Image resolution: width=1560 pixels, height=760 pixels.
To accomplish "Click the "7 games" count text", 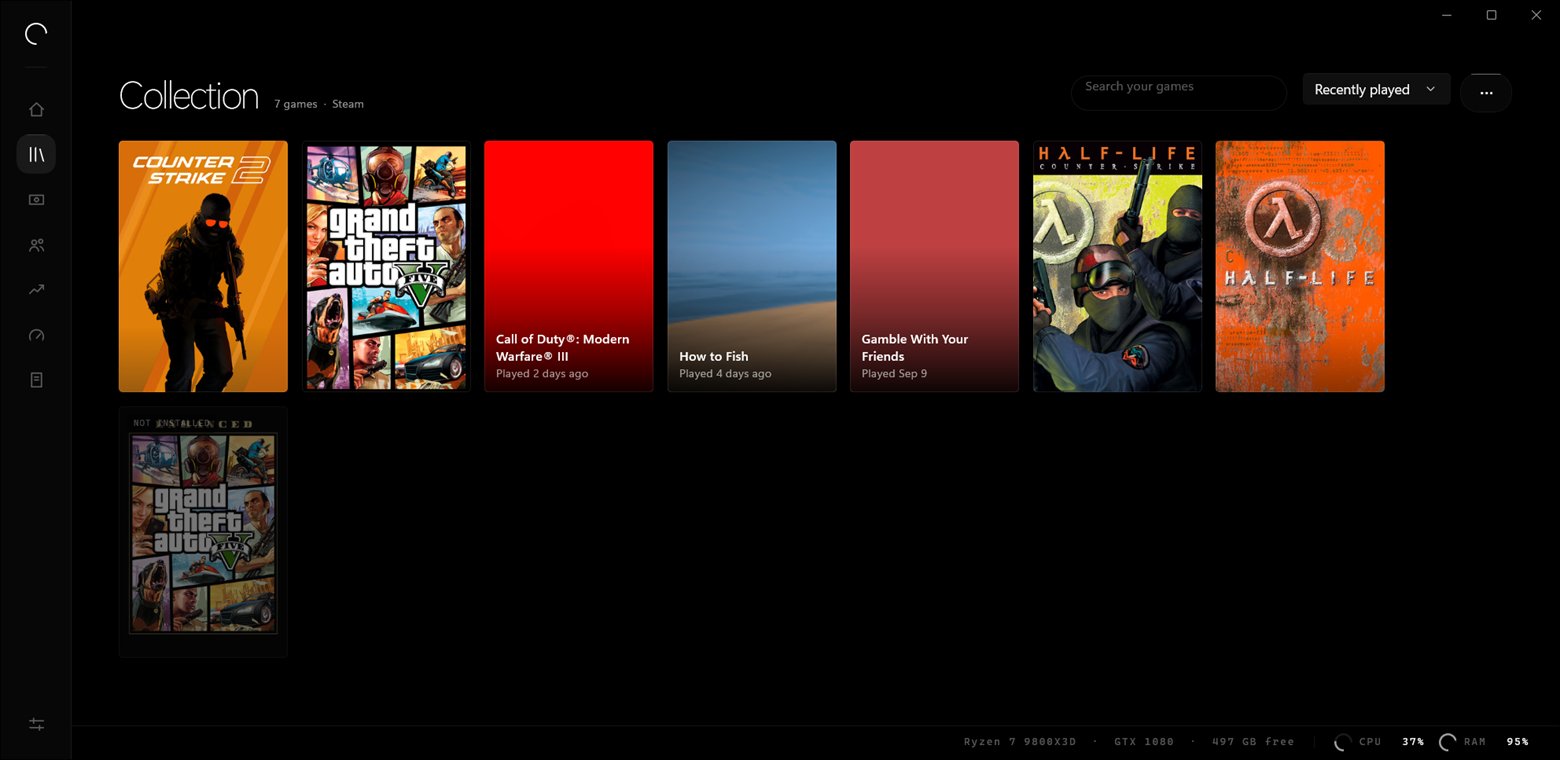I will pyautogui.click(x=296, y=104).
